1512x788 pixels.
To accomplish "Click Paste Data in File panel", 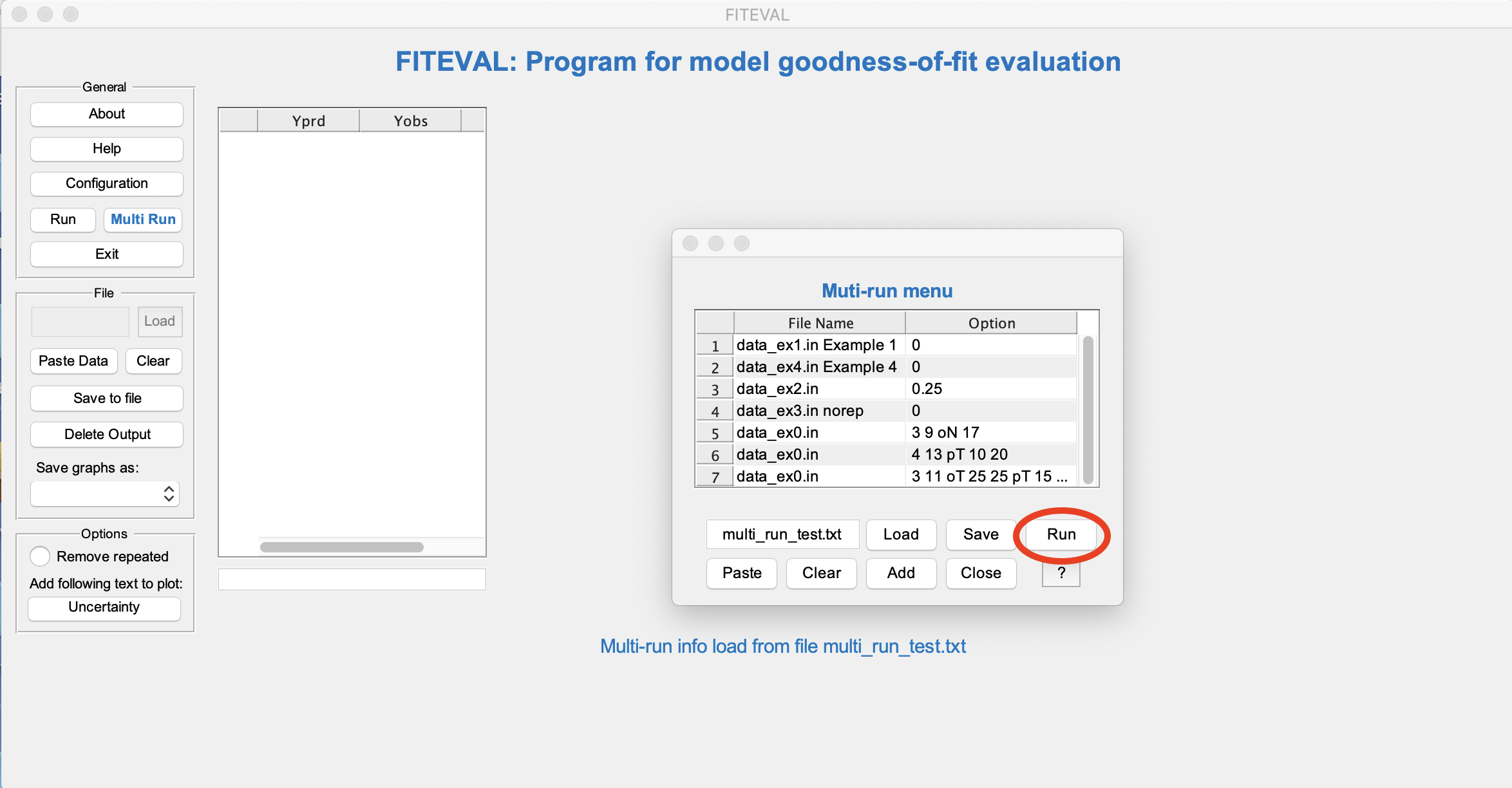I will (x=73, y=361).
